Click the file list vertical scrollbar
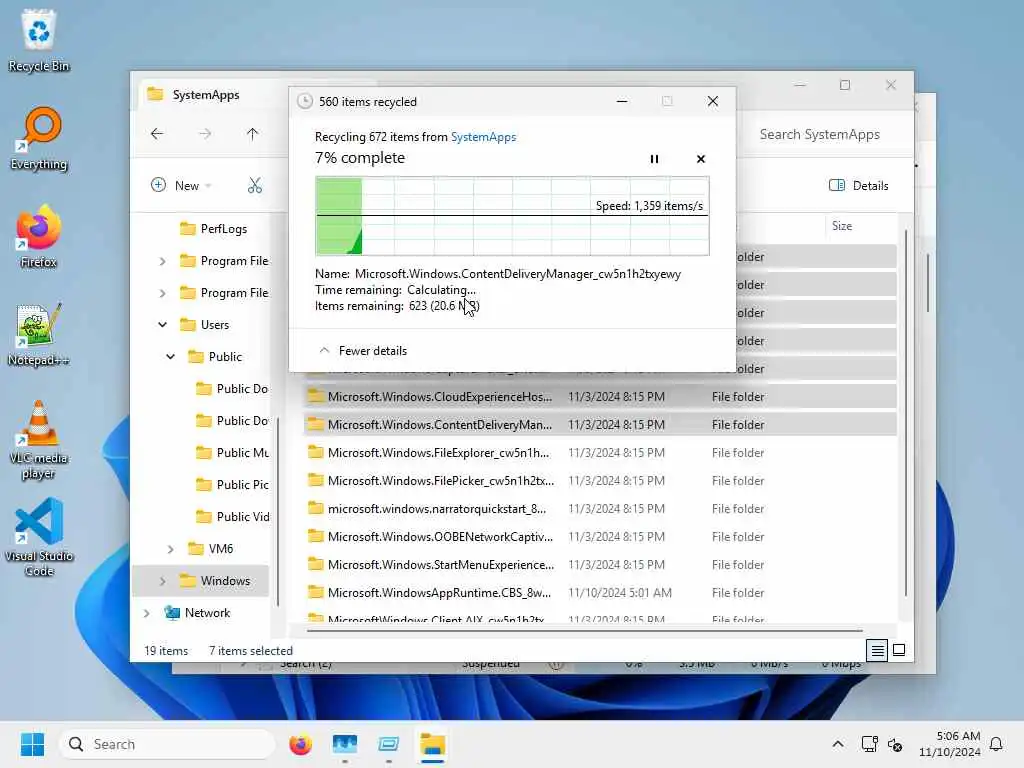Image resolution: width=1024 pixels, height=768 pixels. pyautogui.click(x=906, y=413)
